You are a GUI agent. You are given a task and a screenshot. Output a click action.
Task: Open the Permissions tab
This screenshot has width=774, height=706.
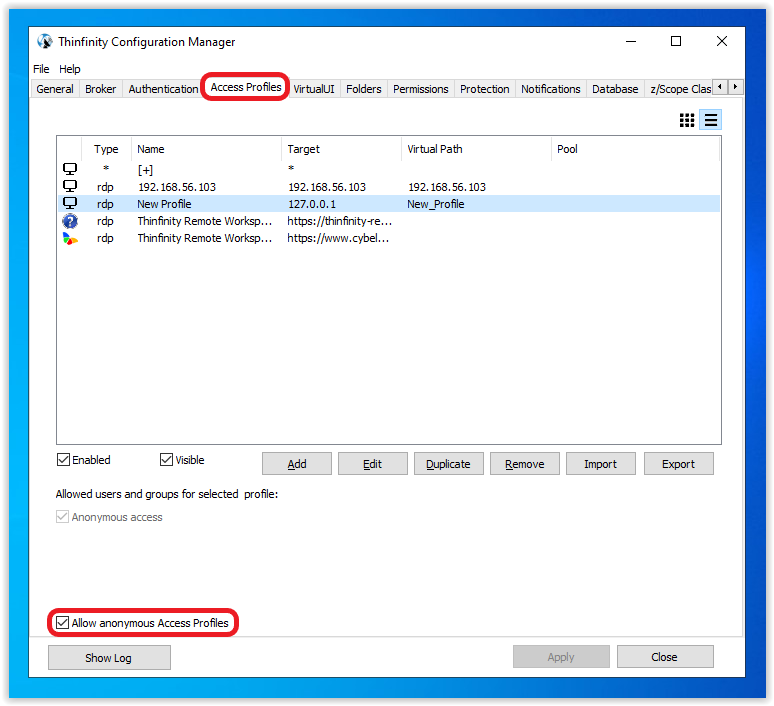(421, 89)
